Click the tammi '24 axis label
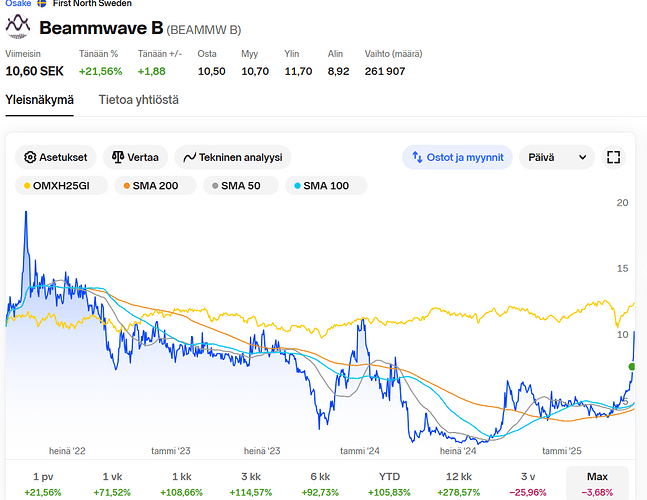The height and width of the screenshot is (500, 647). pyautogui.click(x=359, y=451)
